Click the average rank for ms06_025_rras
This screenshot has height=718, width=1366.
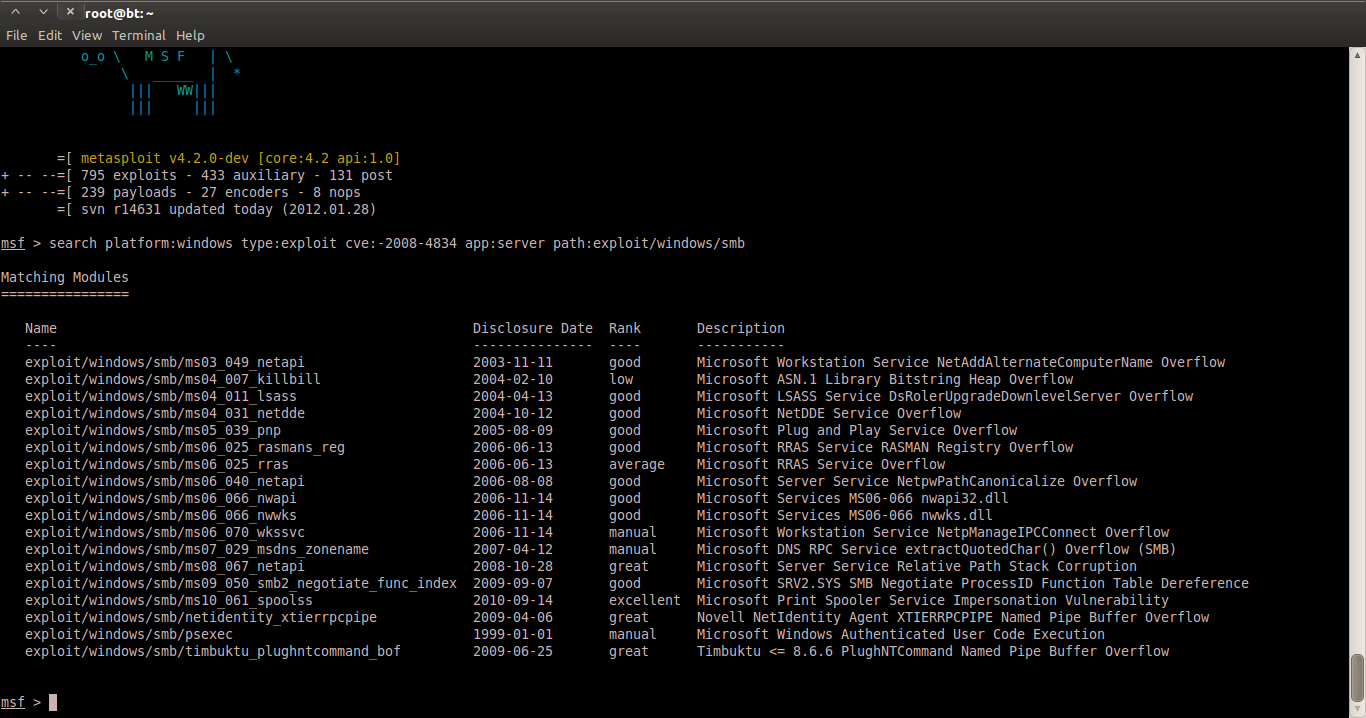(x=637, y=464)
